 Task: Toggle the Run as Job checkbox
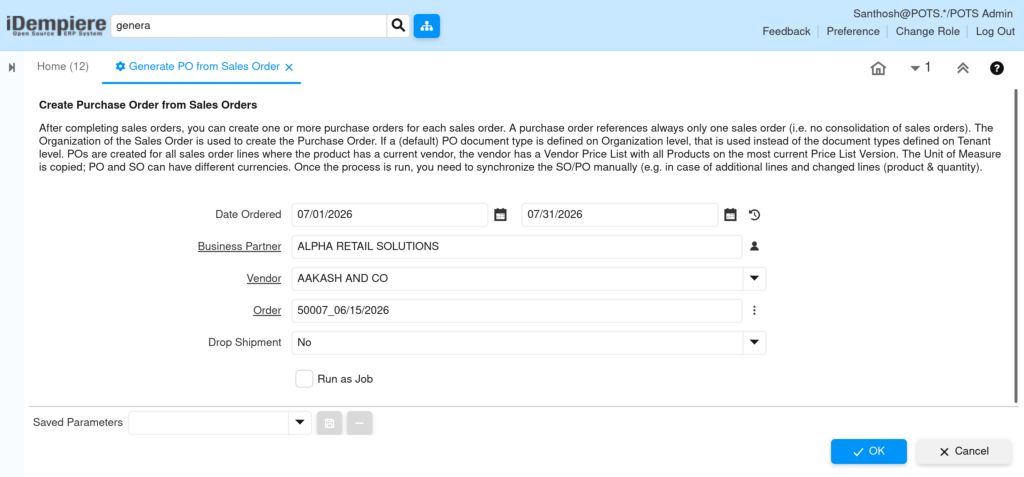[304, 378]
